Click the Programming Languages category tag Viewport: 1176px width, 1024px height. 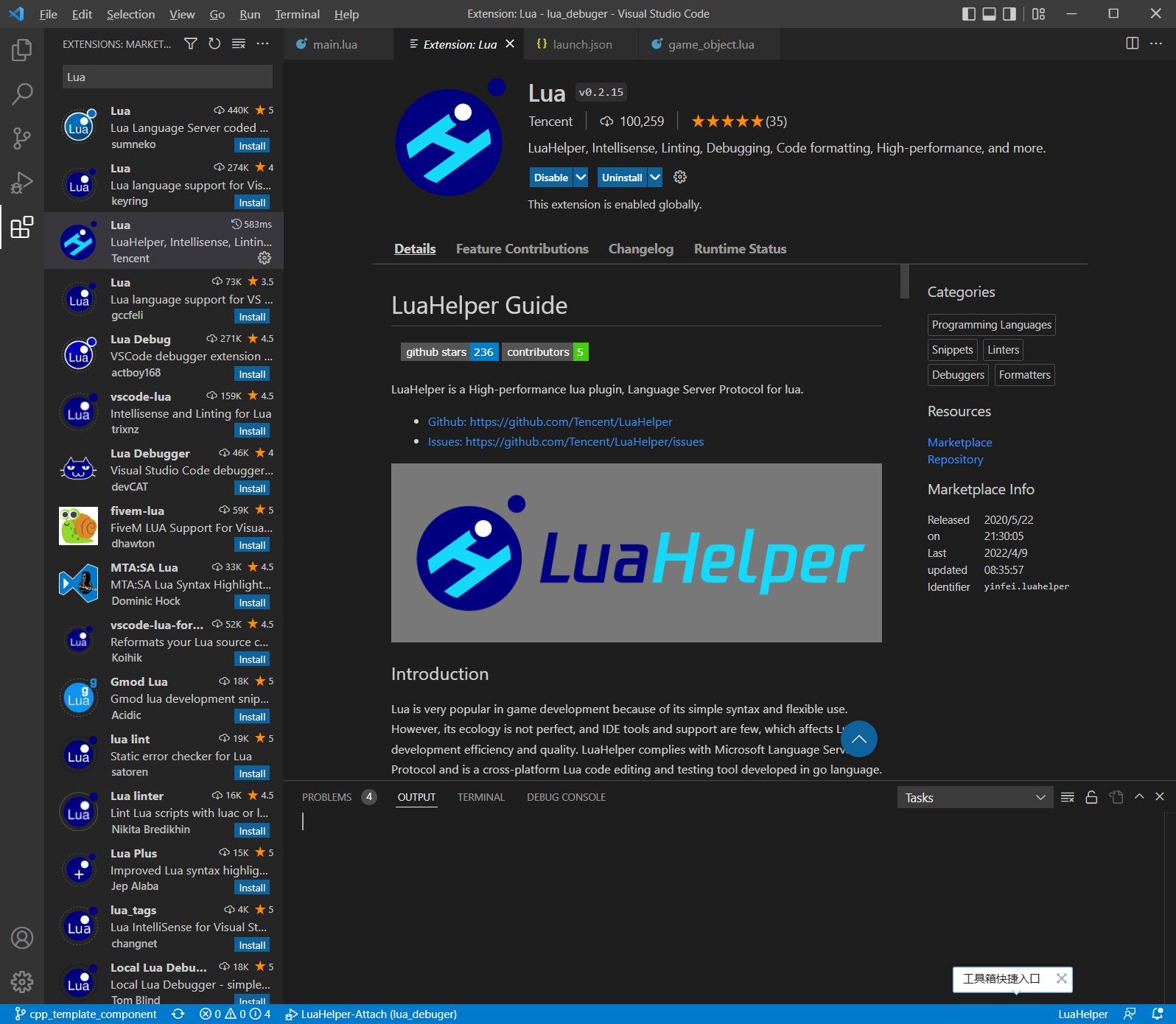[991, 325]
